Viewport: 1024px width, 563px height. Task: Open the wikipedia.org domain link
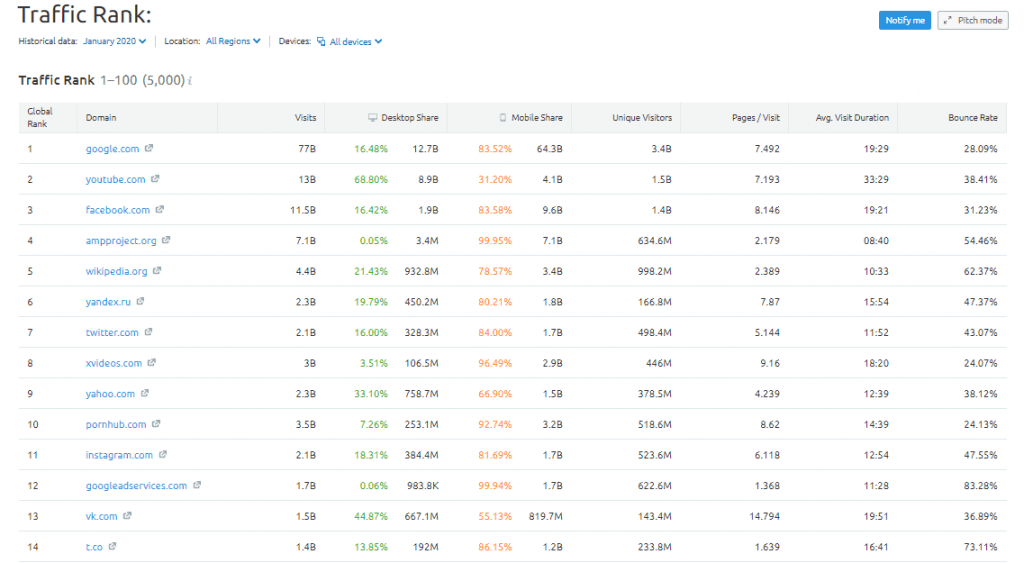116,272
